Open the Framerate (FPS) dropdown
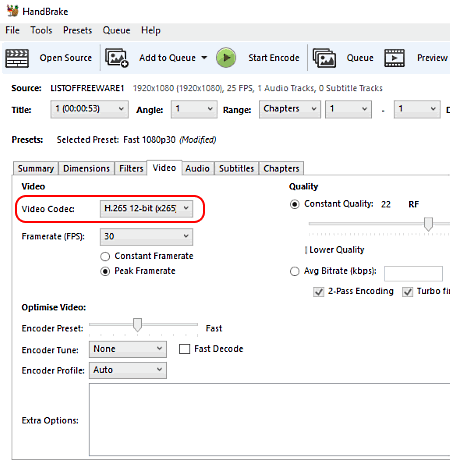 [x=146, y=236]
